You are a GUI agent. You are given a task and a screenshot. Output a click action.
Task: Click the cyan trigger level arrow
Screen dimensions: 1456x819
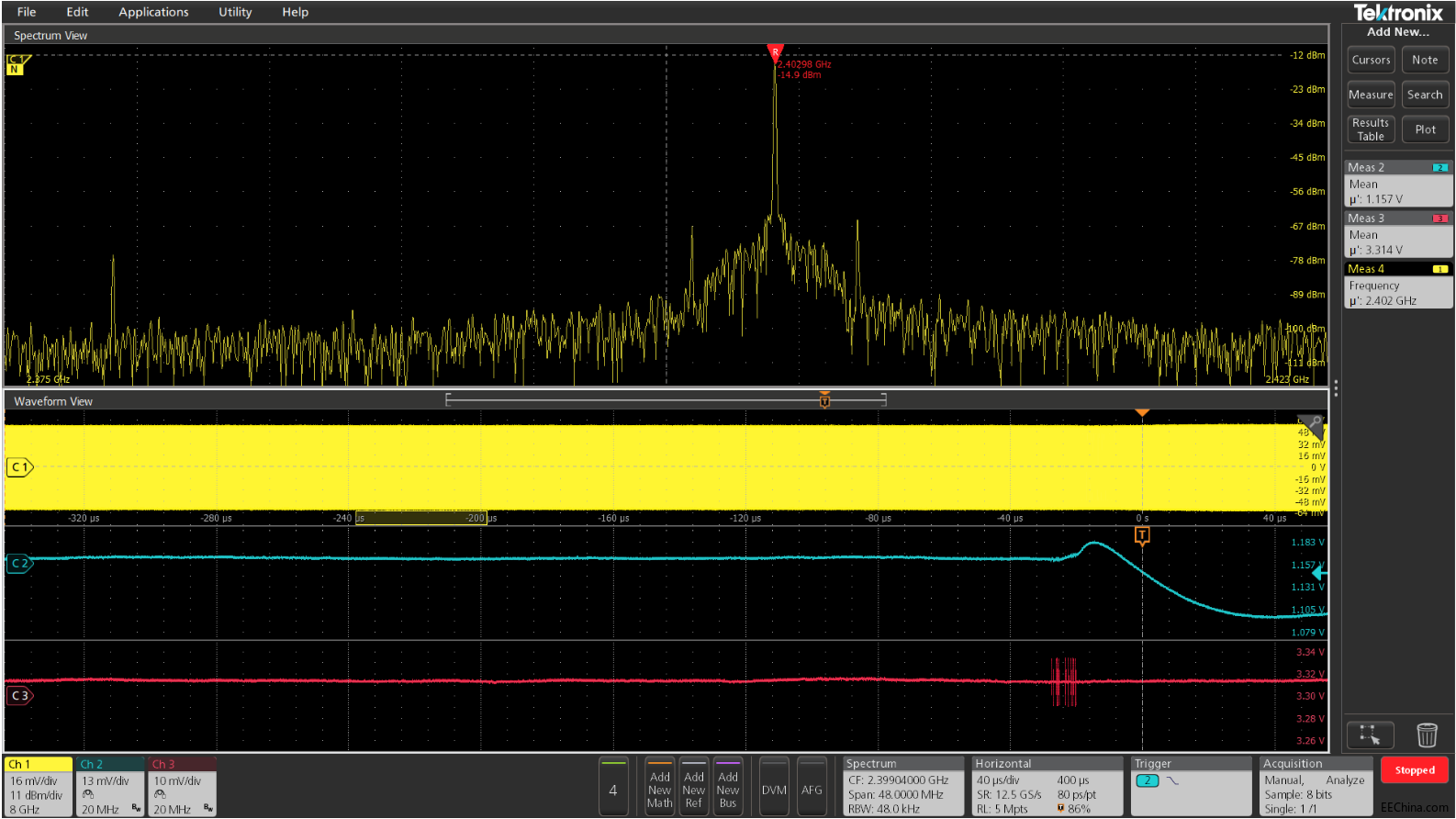pyautogui.click(x=1319, y=573)
